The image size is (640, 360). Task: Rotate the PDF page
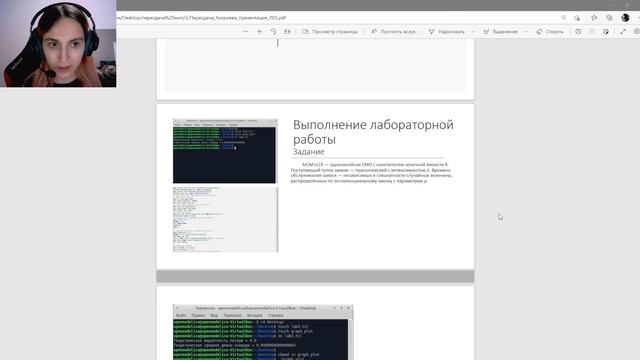(x=273, y=31)
